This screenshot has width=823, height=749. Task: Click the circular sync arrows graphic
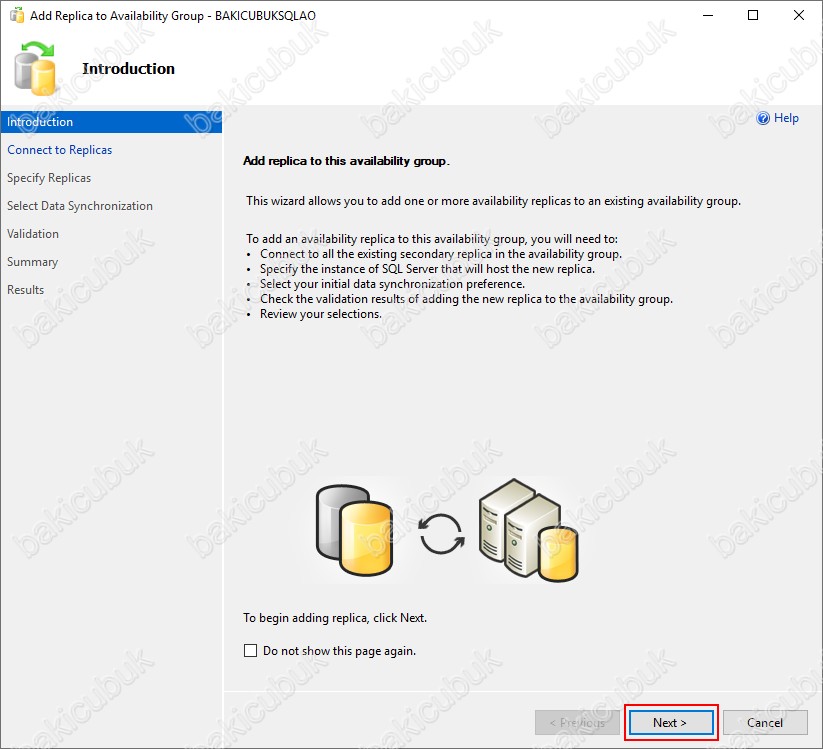point(441,533)
